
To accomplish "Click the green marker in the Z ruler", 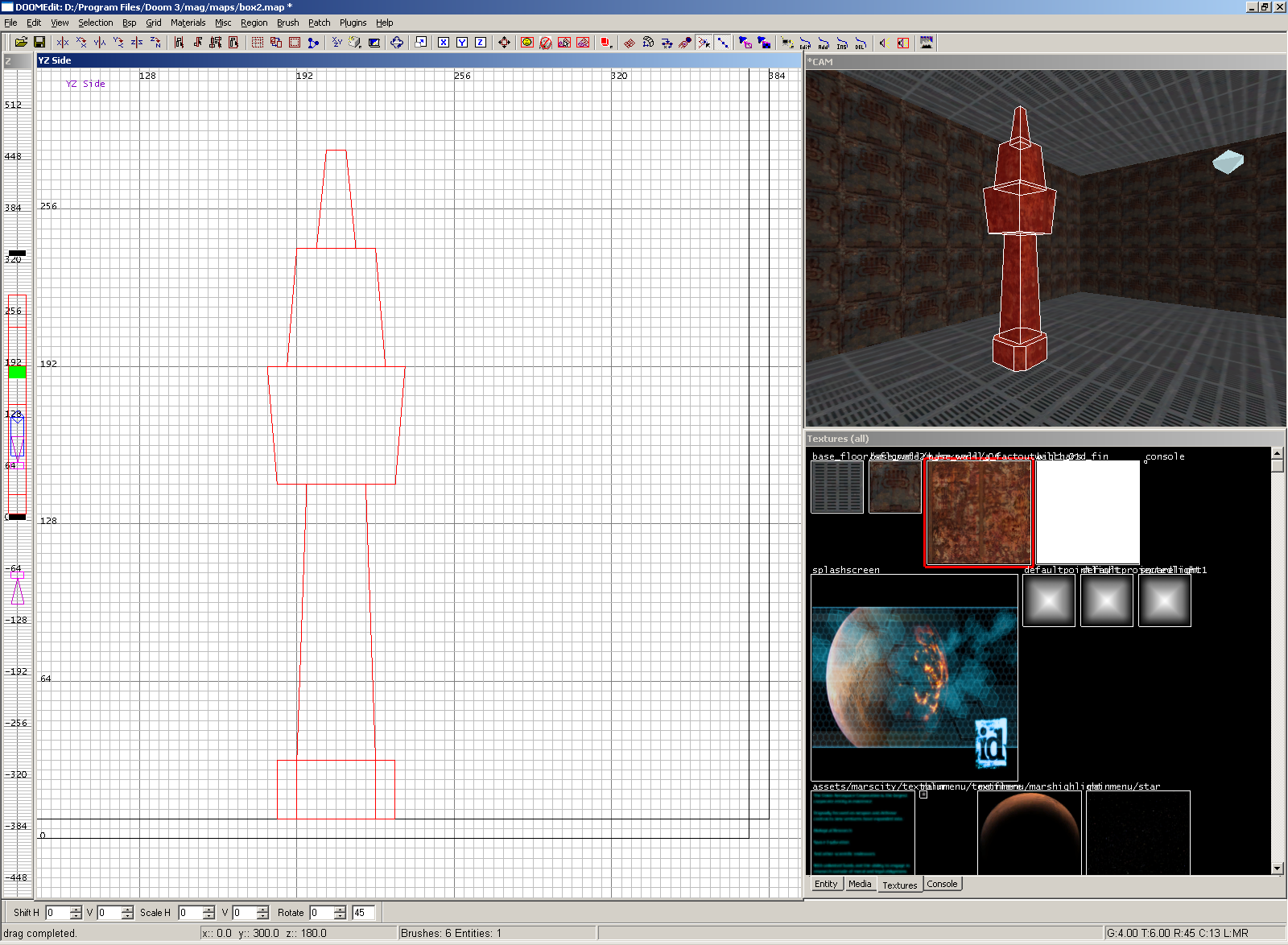I will click(x=17, y=372).
